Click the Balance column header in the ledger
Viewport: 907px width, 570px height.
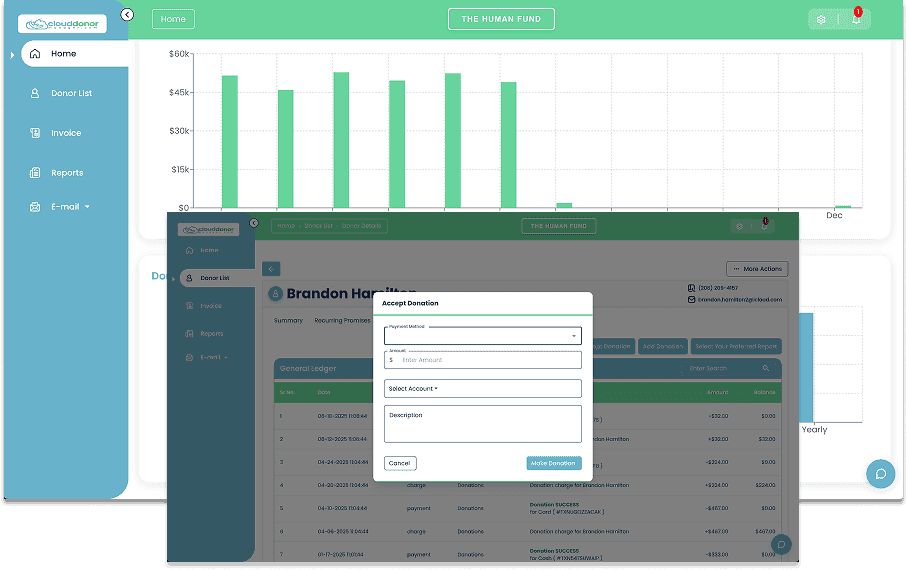coord(764,392)
